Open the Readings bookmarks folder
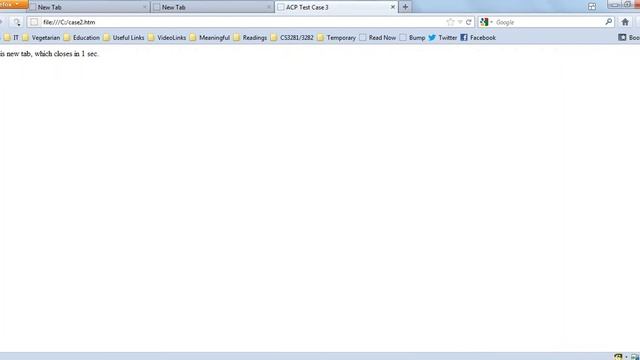Image resolution: width=640 pixels, height=360 pixels. pyautogui.click(x=250, y=38)
